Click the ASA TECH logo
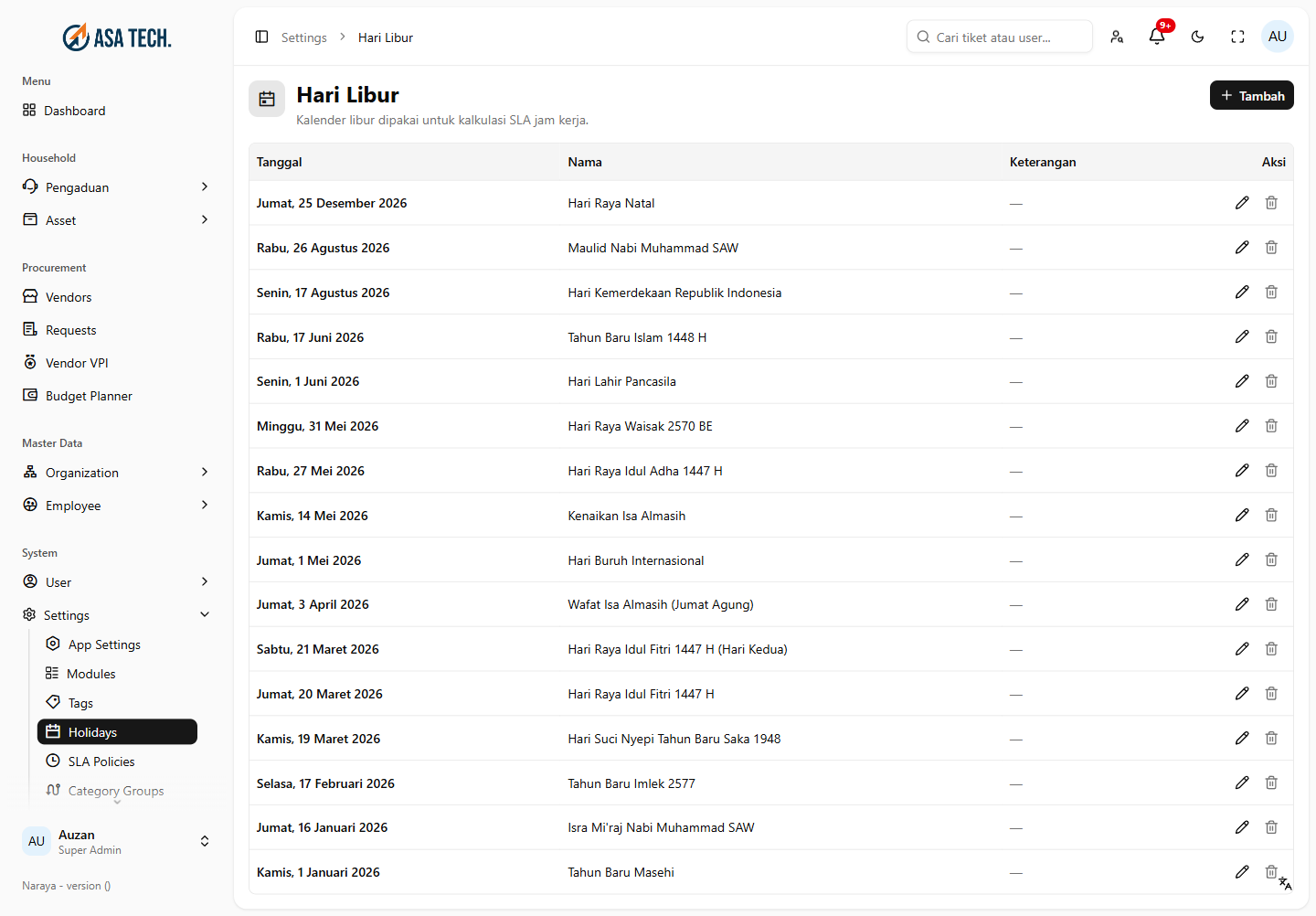Screen dimensions: 1316x916 click(117, 37)
